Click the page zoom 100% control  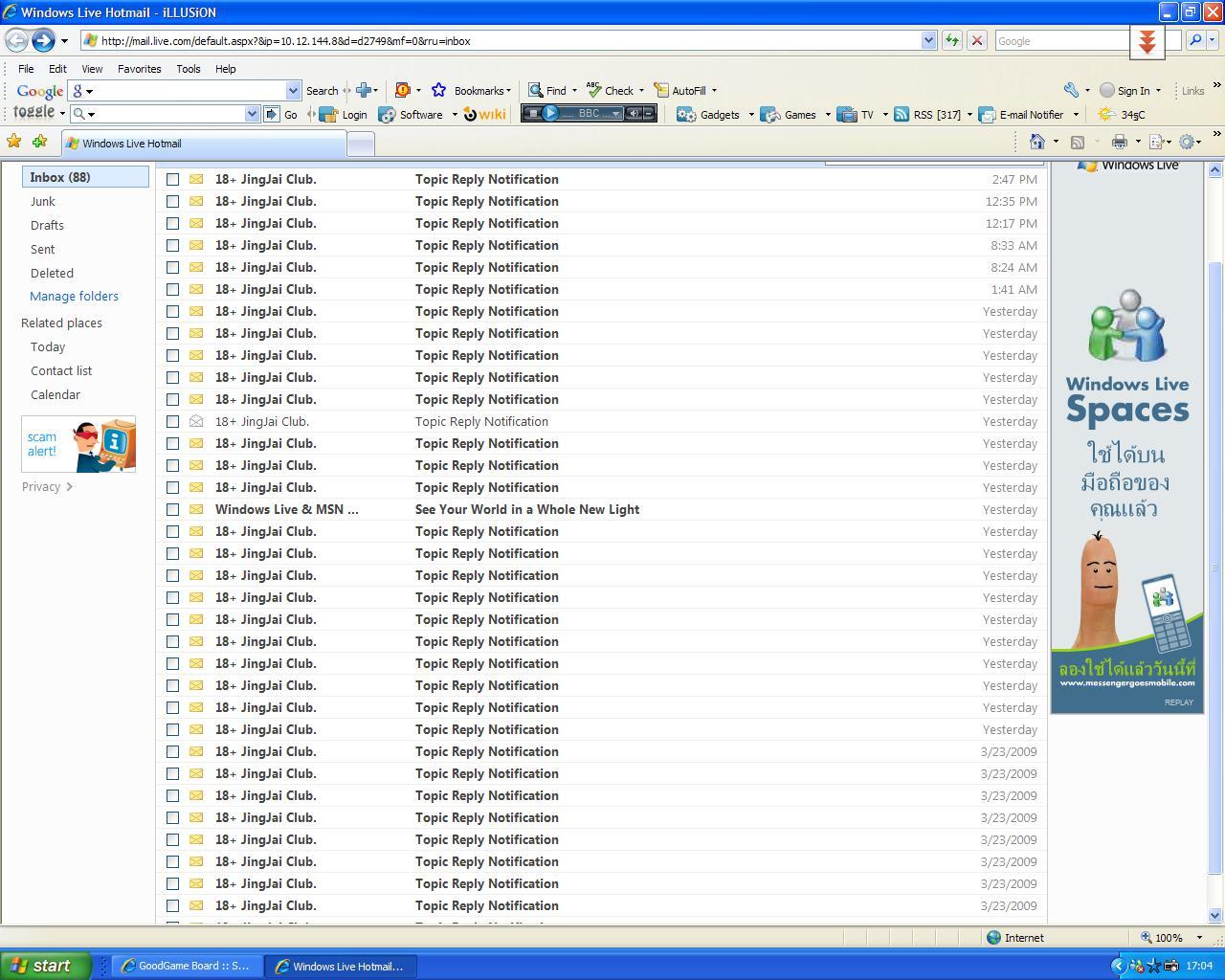tap(1172, 938)
